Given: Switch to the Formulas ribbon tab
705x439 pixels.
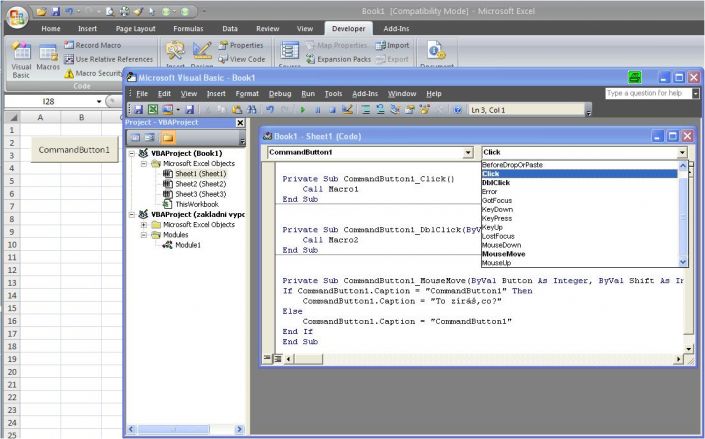Looking at the screenshot, I should point(188,28).
